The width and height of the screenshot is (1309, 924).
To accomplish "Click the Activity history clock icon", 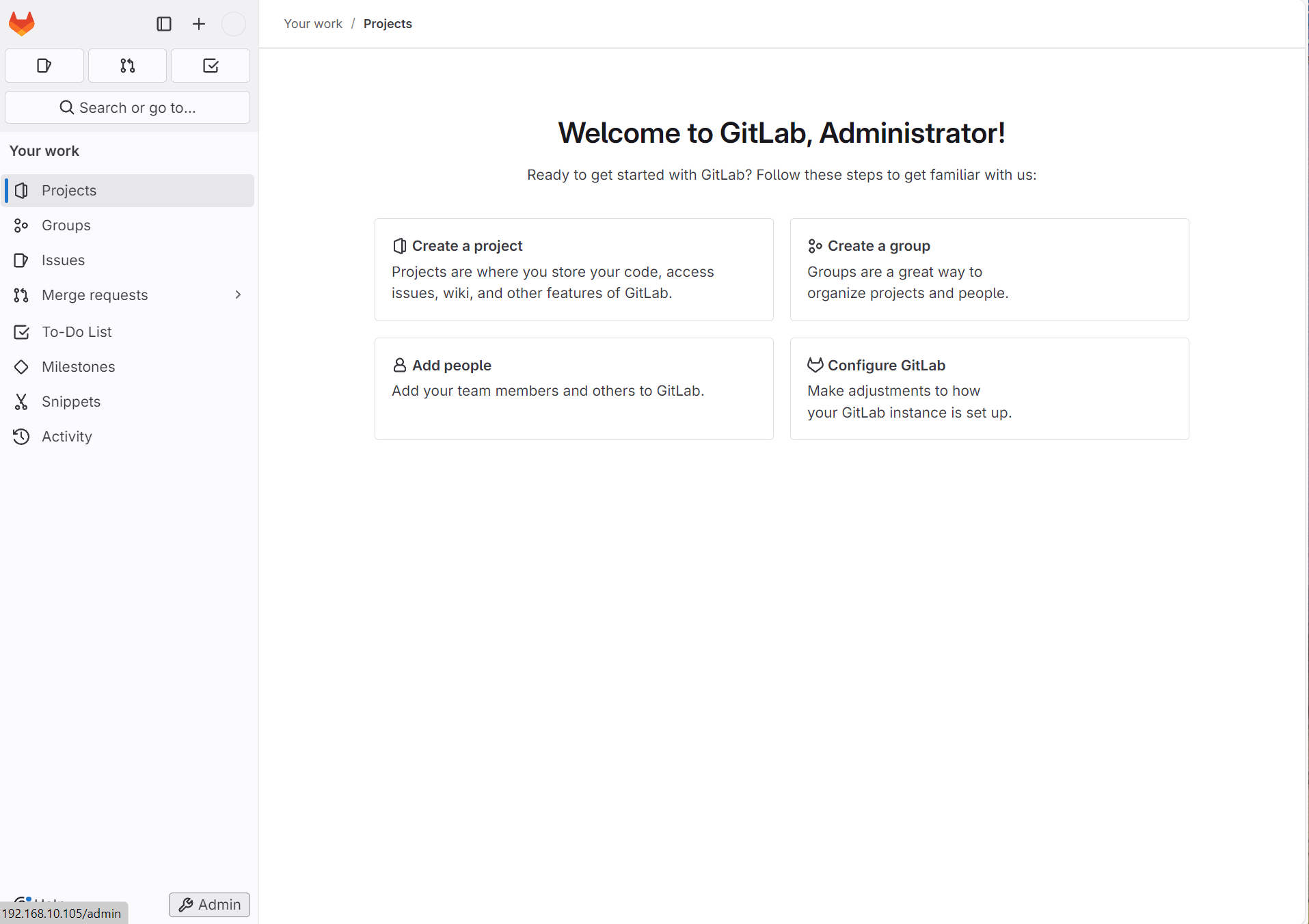I will click(x=21, y=437).
